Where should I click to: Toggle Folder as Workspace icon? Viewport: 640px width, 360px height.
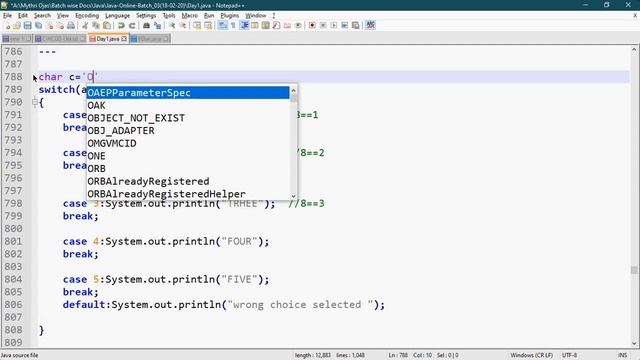click(287, 25)
